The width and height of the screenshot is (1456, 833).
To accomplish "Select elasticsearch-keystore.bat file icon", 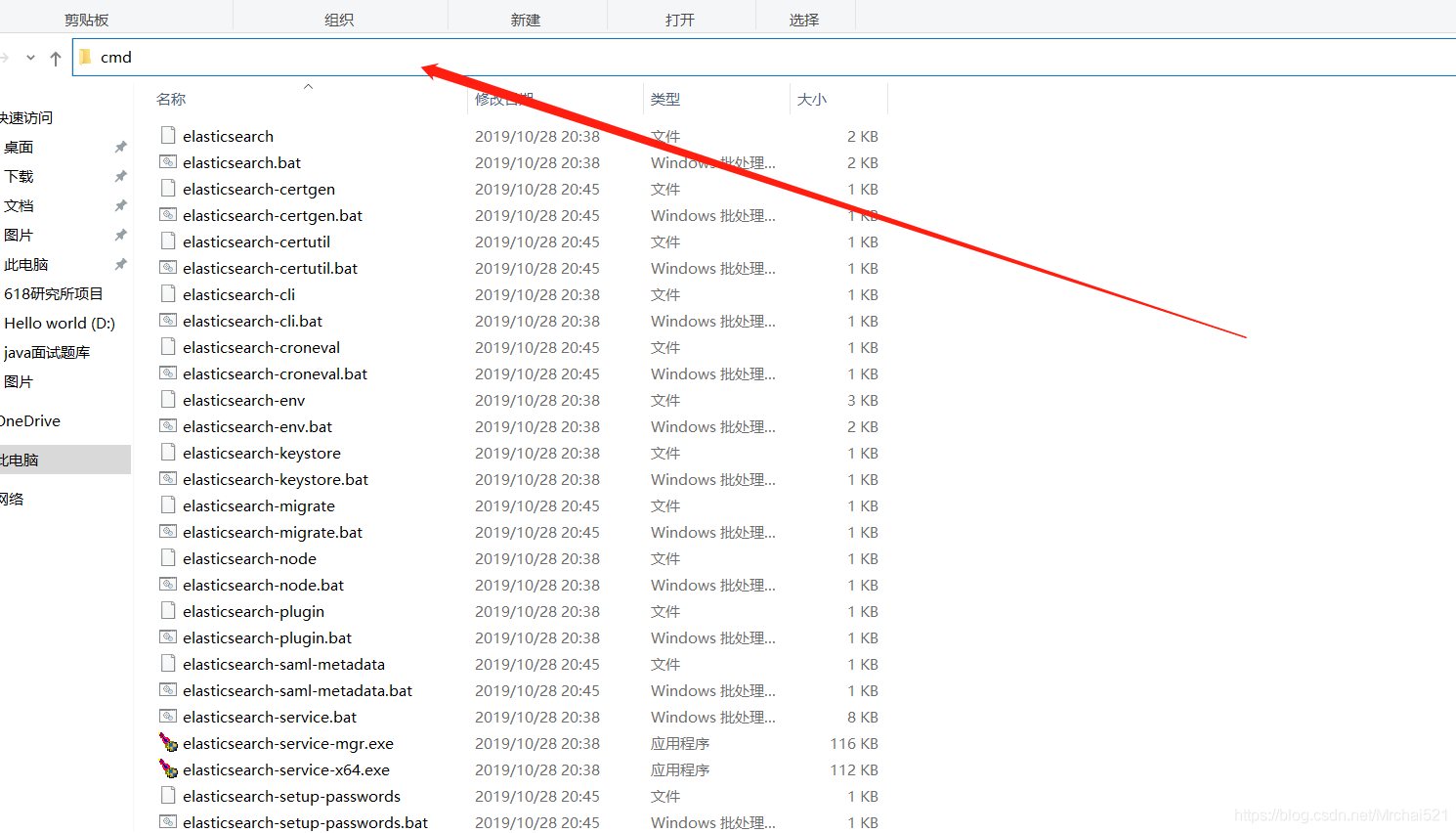I will (x=168, y=478).
